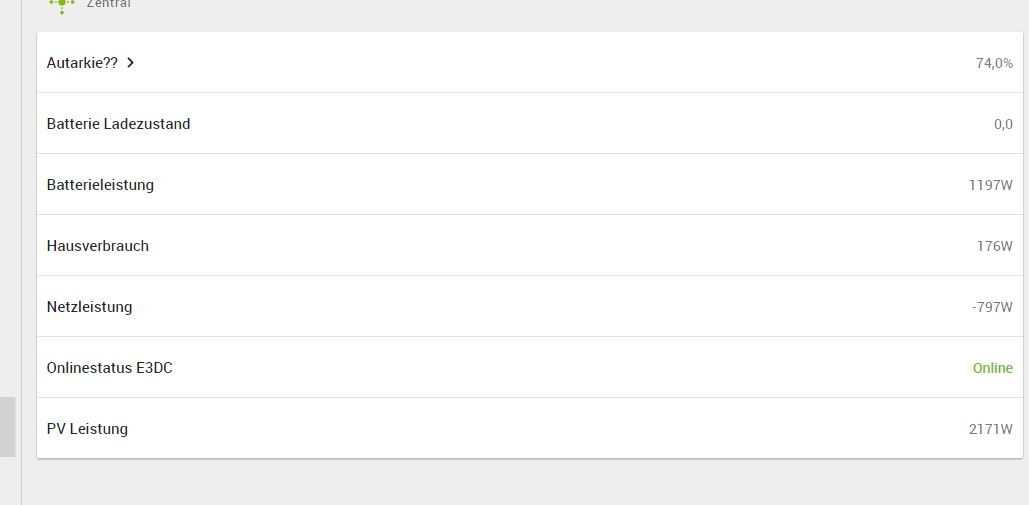1029x505 pixels.
Task: Expand the Autarkie?? chevron arrow
Action: [x=131, y=63]
